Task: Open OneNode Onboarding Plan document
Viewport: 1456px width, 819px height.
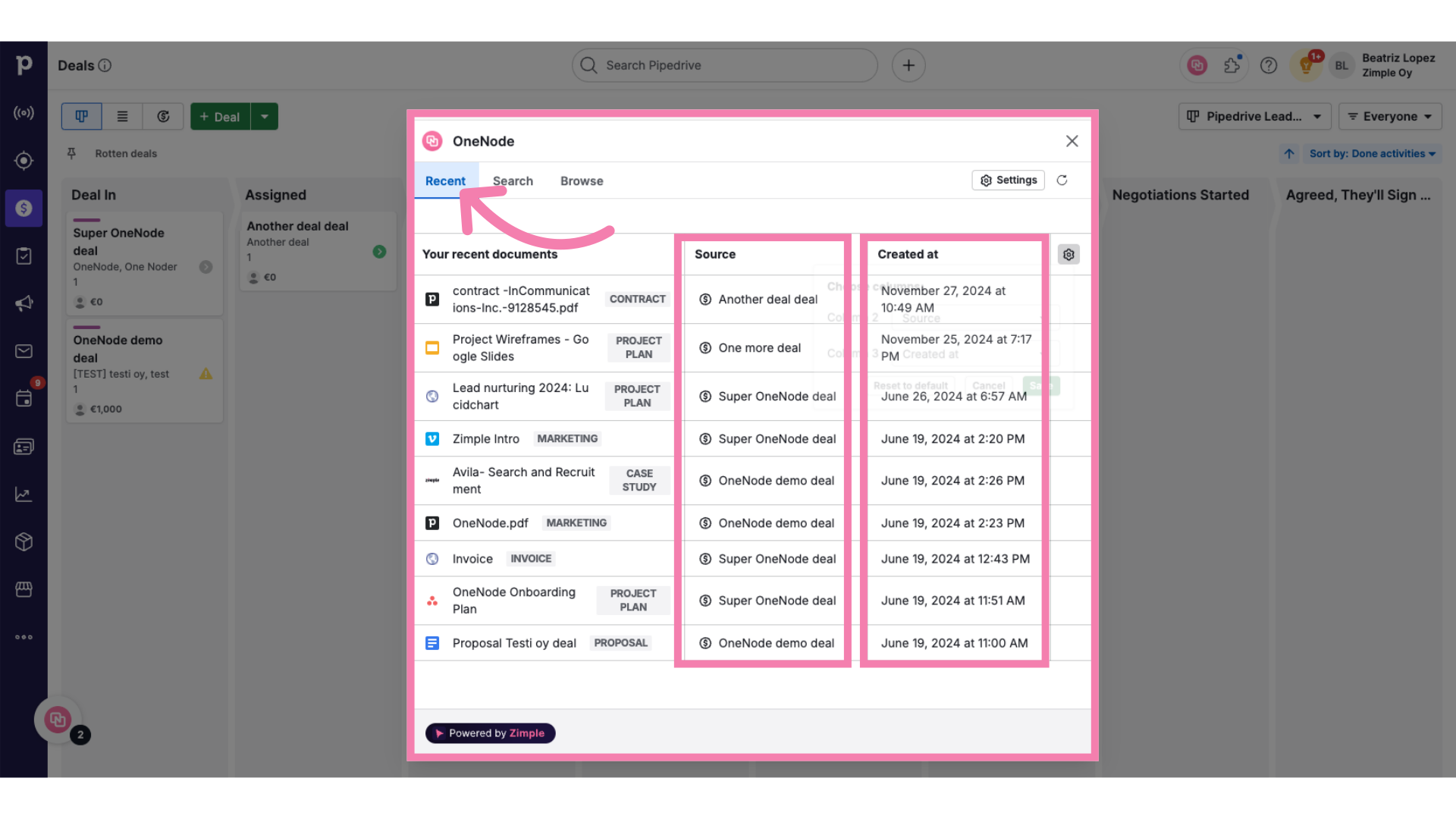Action: tap(513, 601)
